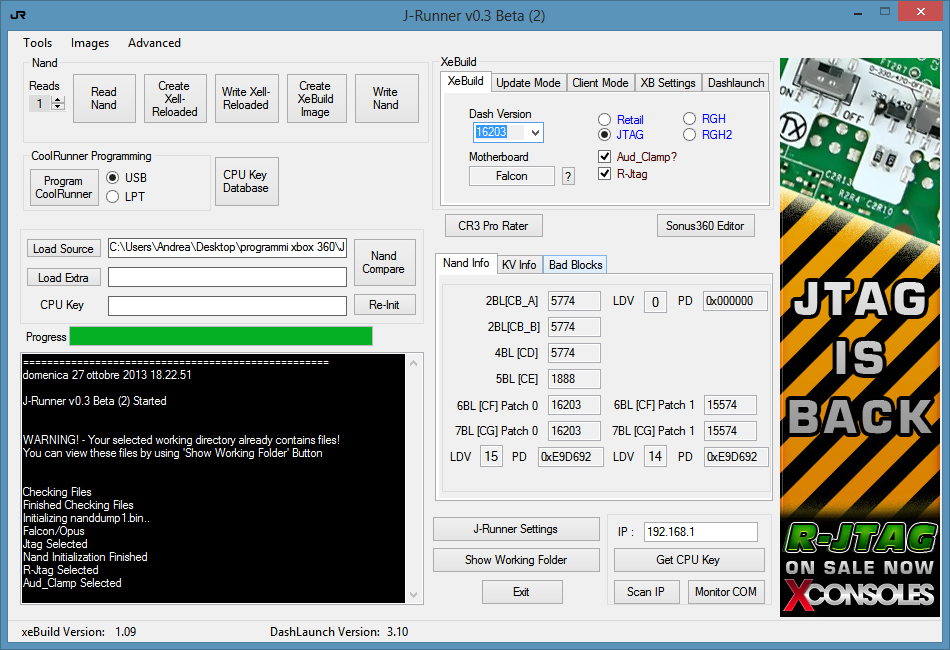
Task: Click the Load Extra path field
Action: coord(227,277)
